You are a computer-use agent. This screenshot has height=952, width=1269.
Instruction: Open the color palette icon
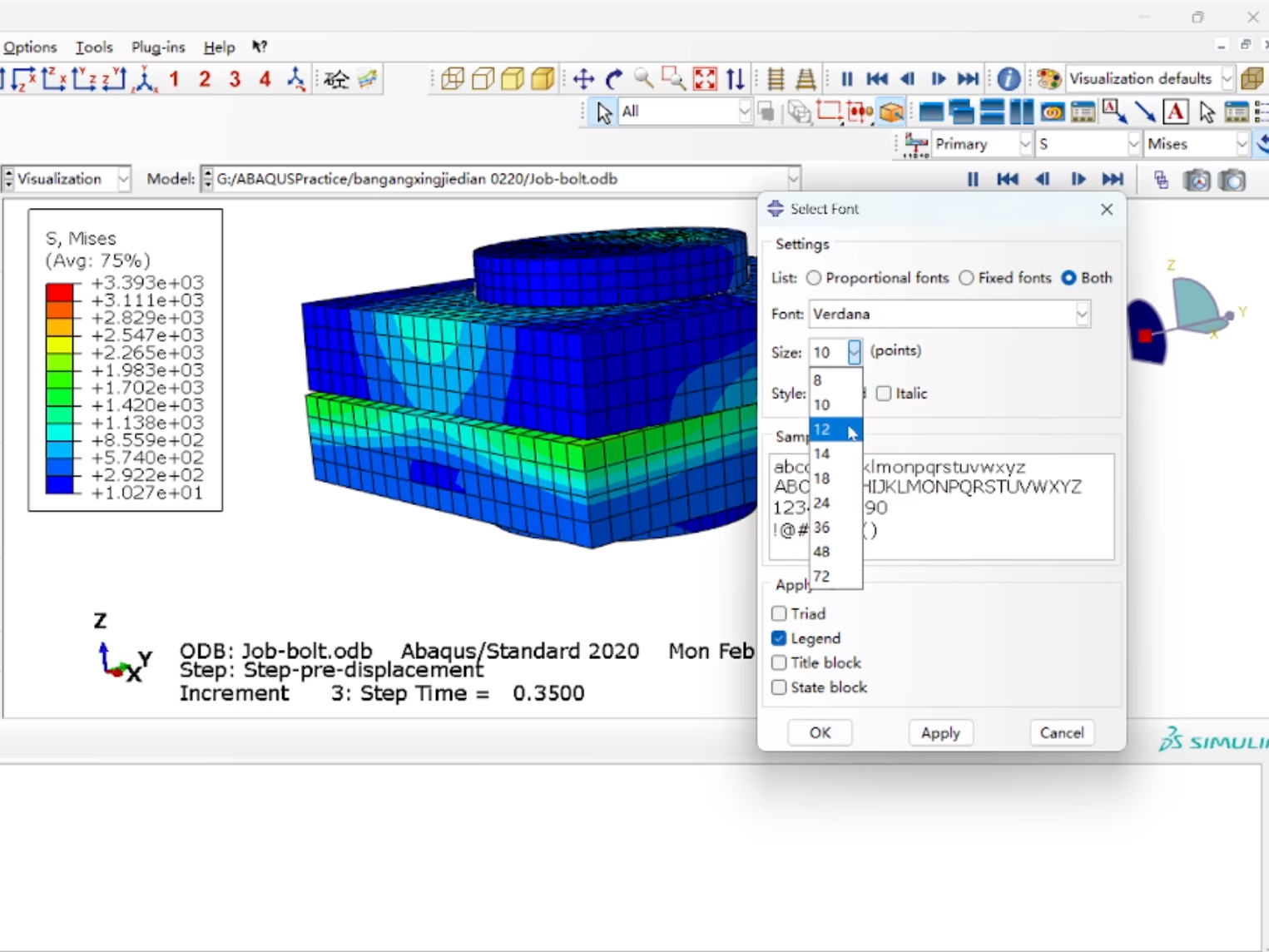click(1049, 79)
